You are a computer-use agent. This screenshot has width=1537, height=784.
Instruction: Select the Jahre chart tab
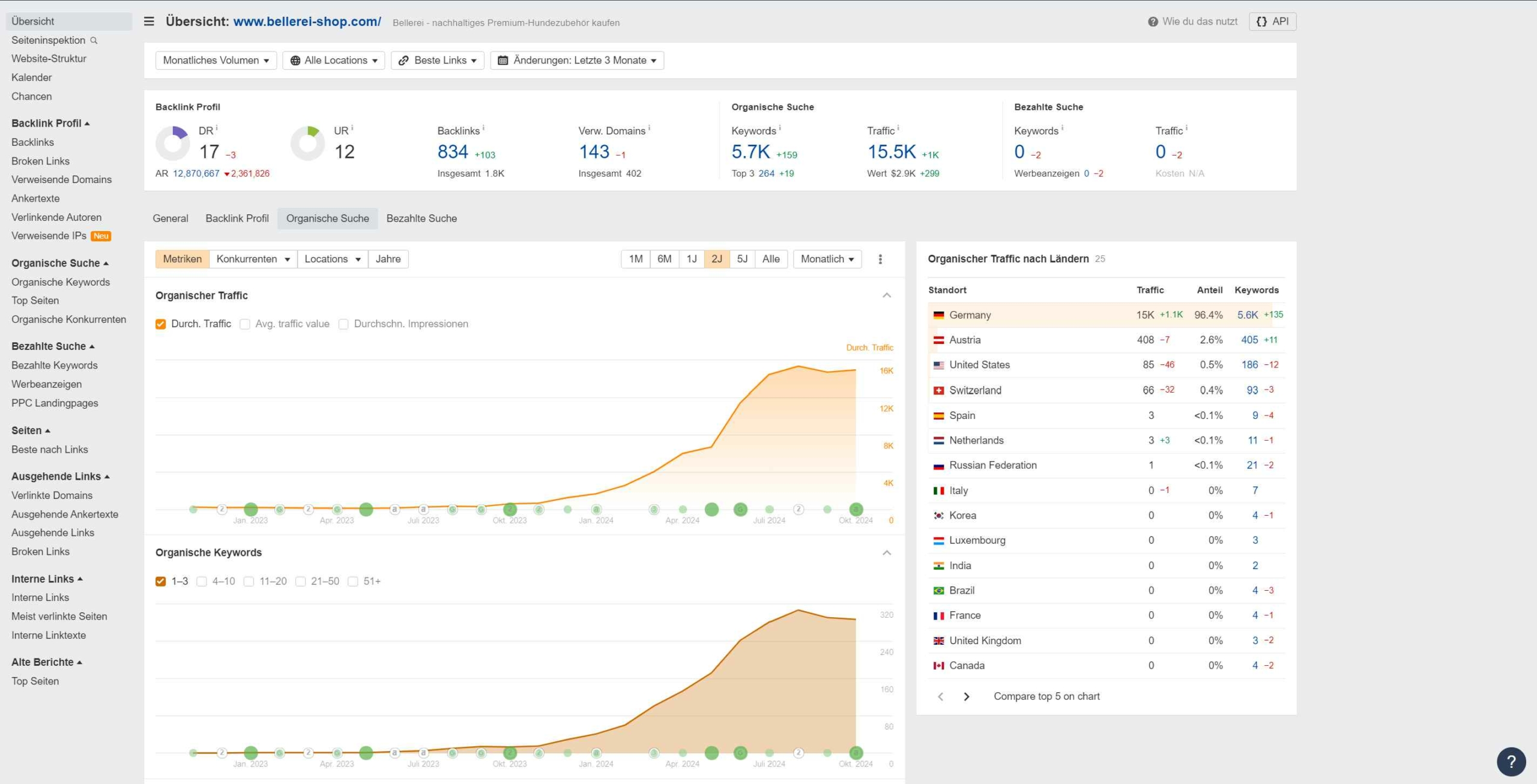coord(388,259)
